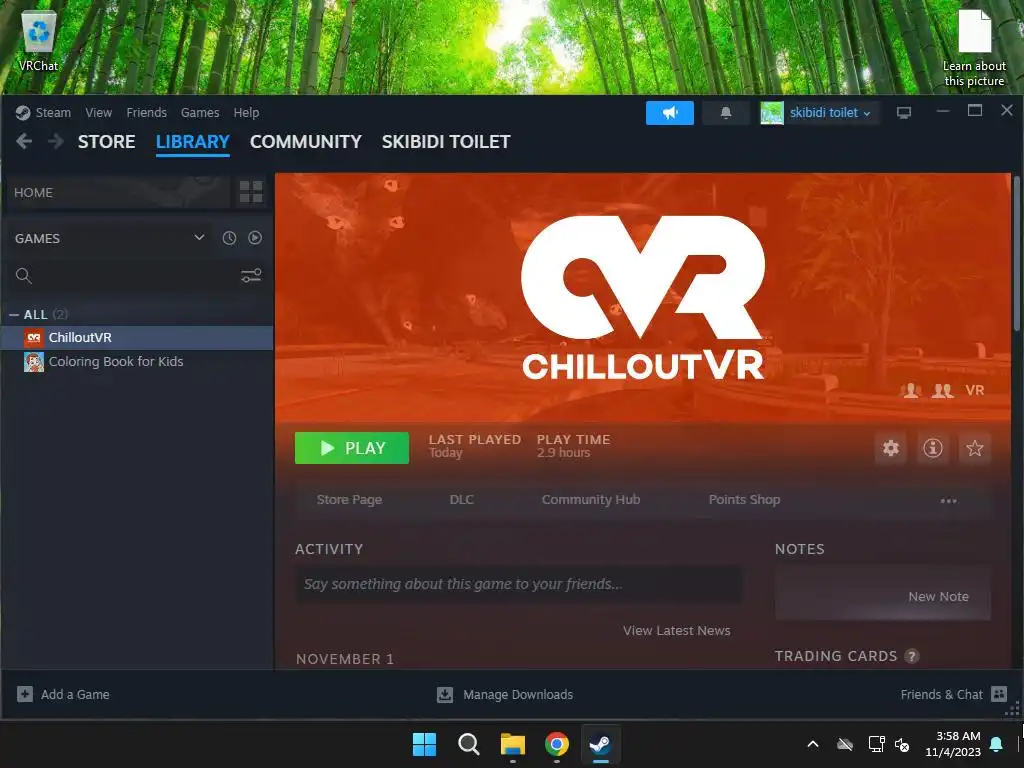This screenshot has width=1024, height=768.
Task: Switch to the LIBRARY tab
Action: (x=193, y=142)
